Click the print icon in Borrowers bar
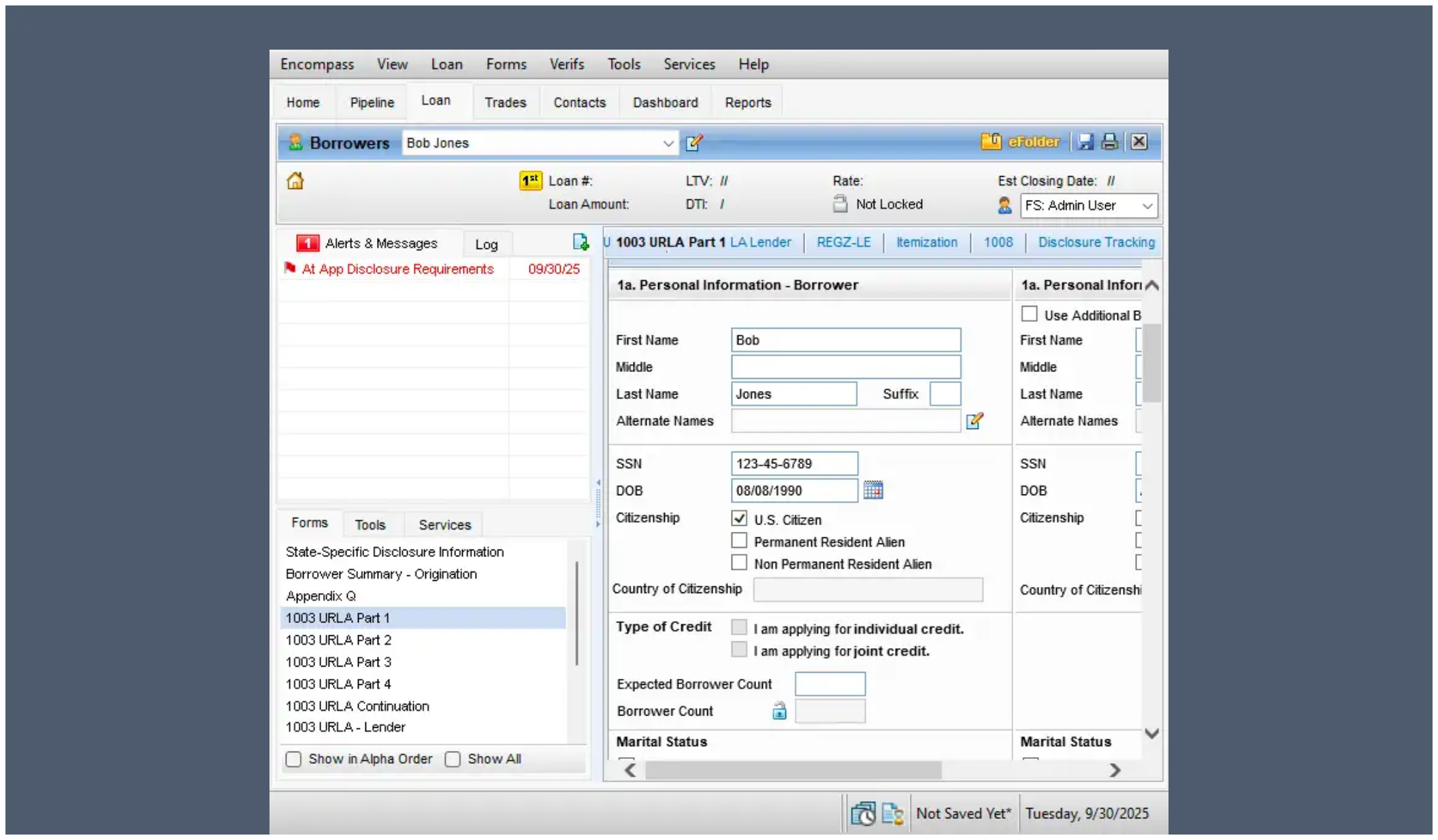1438x840 pixels. pyautogui.click(x=1110, y=141)
